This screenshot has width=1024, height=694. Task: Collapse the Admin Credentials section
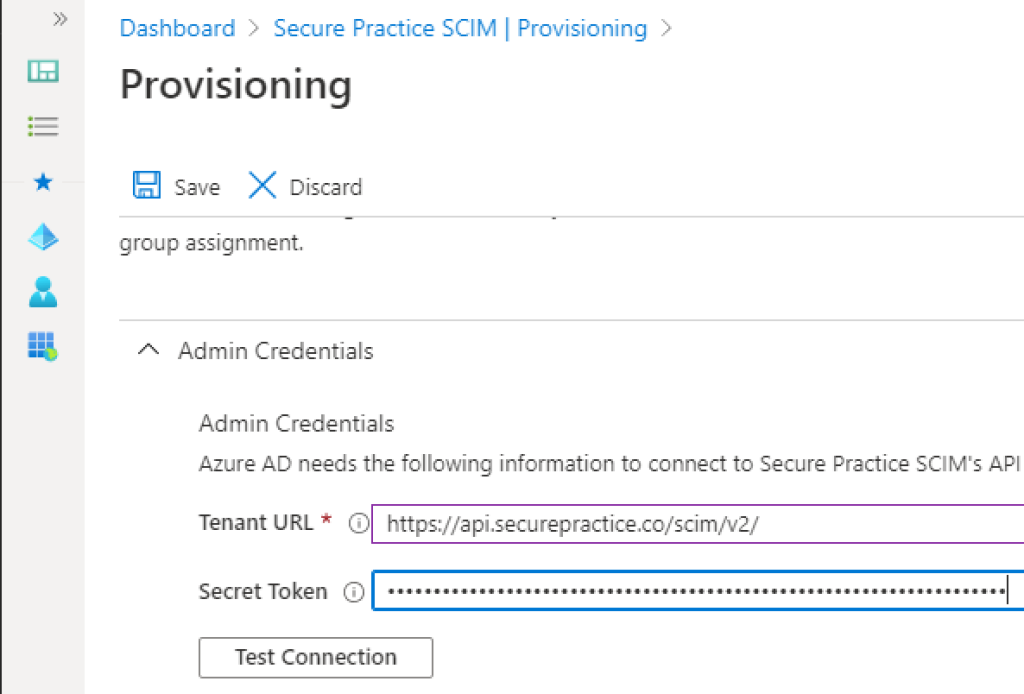148,350
